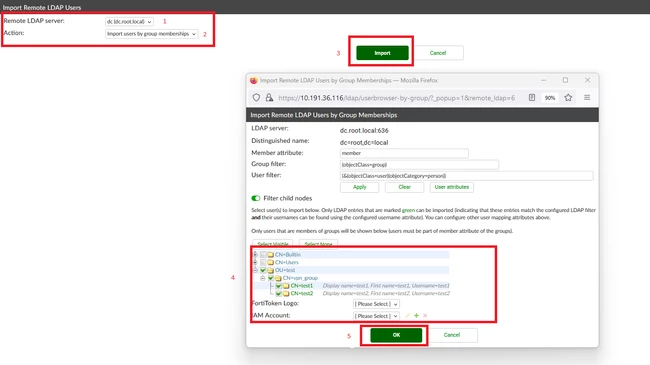Expand the CN=Users tree node
This screenshot has width=650, height=365.
(x=255, y=263)
